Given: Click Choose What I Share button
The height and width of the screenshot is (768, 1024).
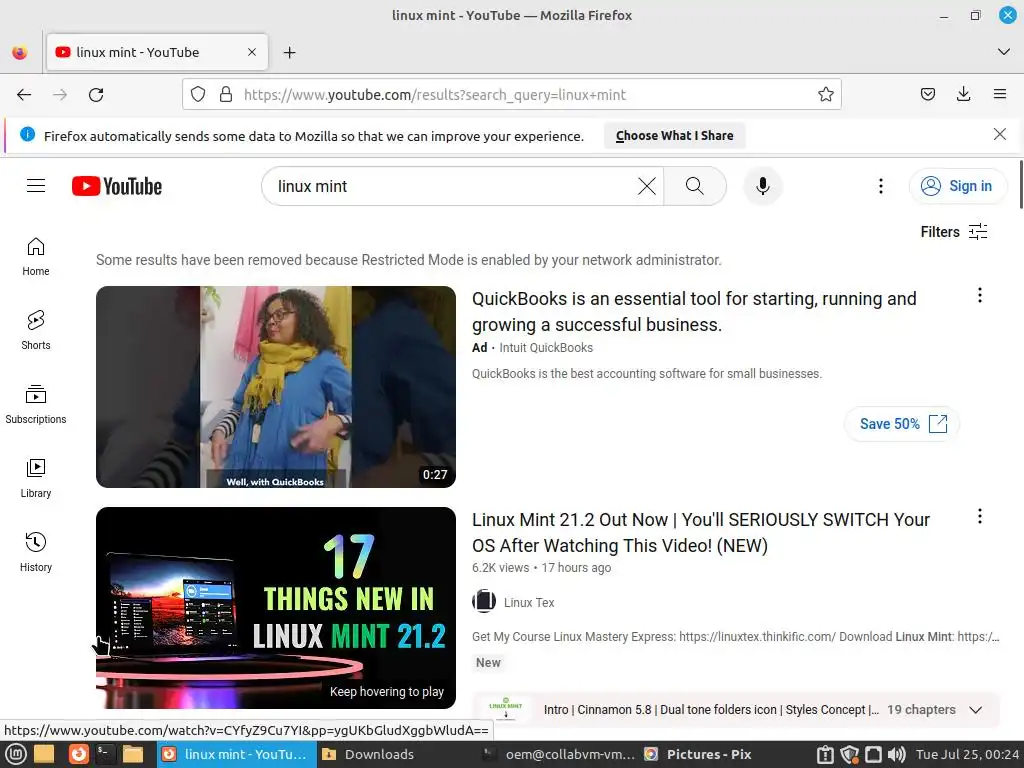Looking at the screenshot, I should point(674,136).
